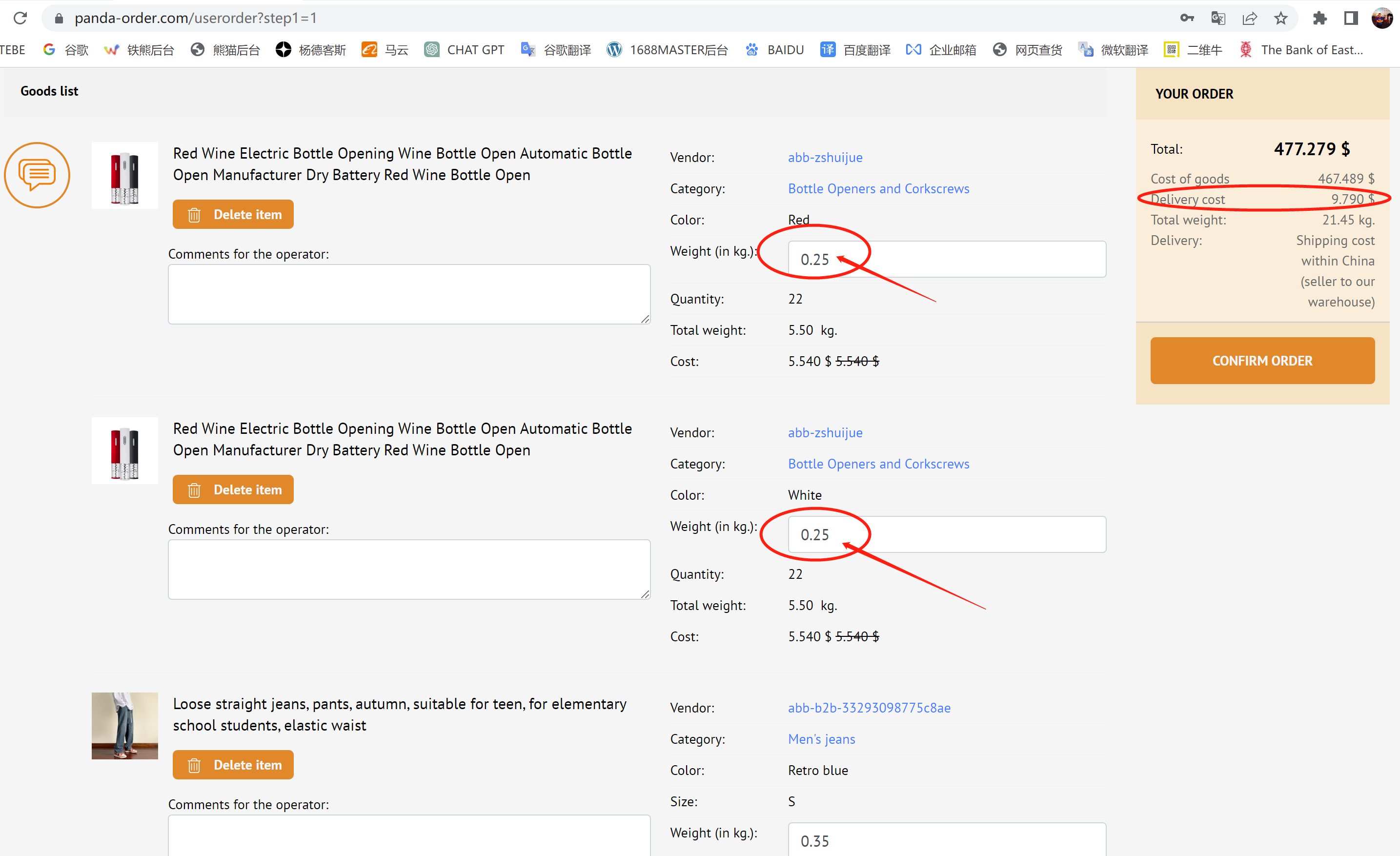Delete the White wine opener item
Screen dimensions: 1400x856
click(x=233, y=489)
